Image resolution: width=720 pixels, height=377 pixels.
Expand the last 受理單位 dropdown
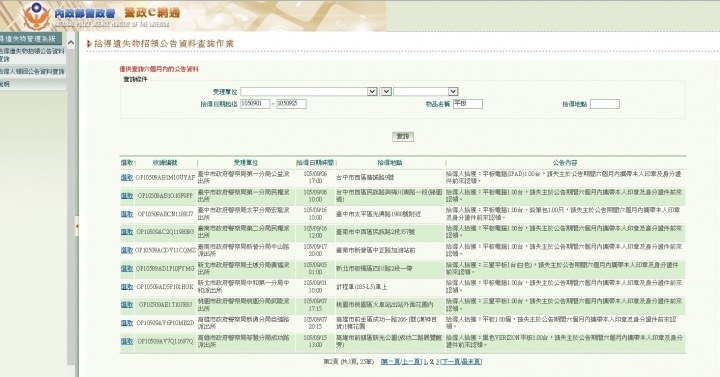[x=453, y=92]
